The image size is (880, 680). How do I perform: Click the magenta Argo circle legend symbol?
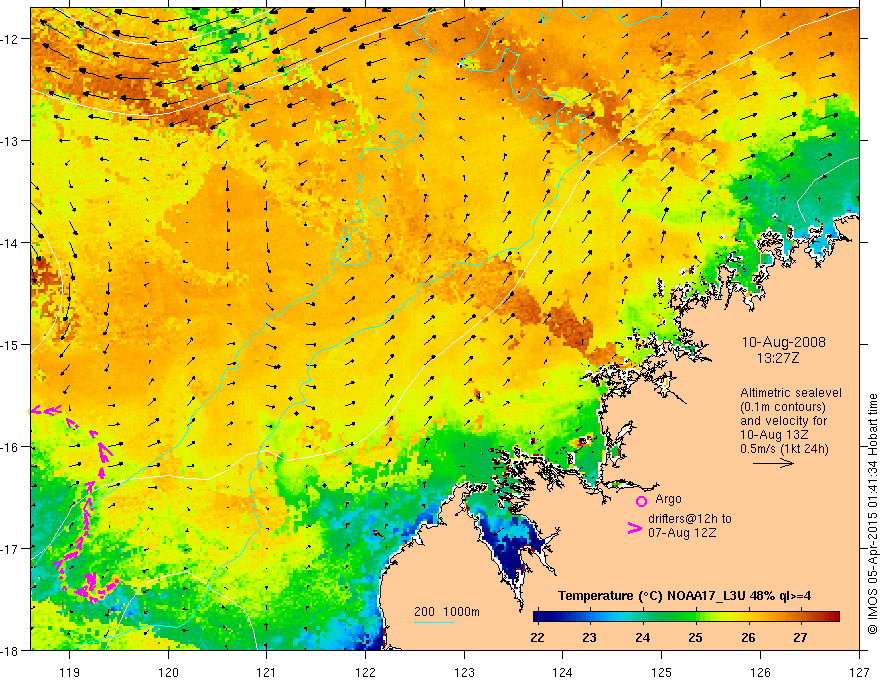pos(641,501)
